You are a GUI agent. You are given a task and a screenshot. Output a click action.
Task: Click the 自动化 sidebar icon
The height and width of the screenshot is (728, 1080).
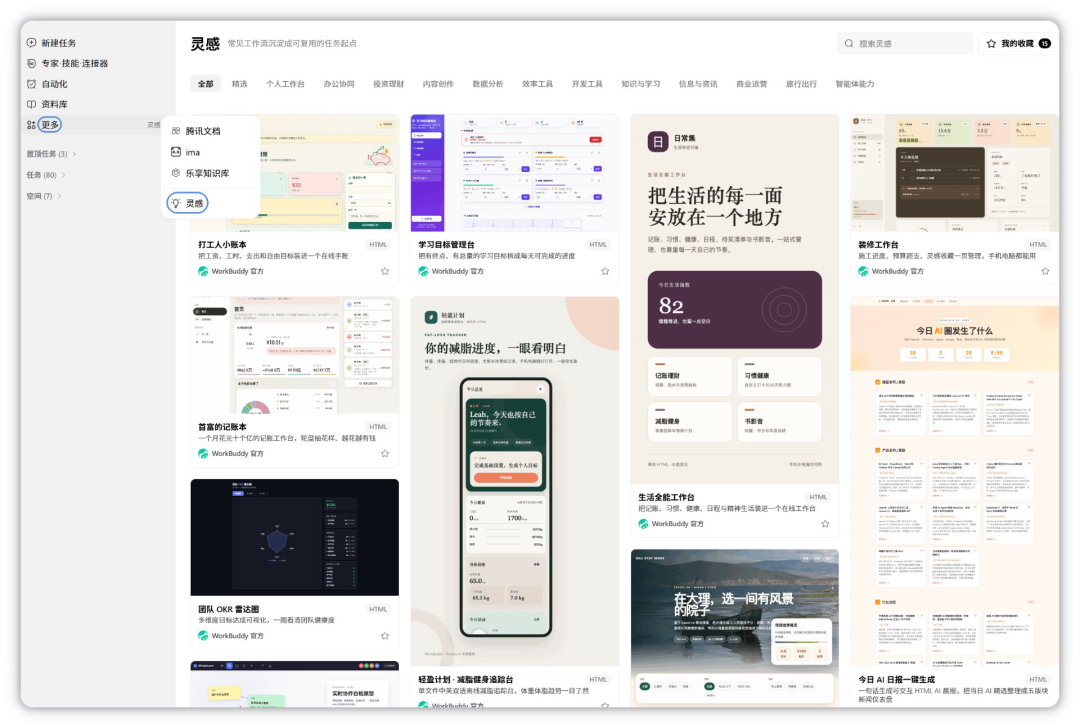(32, 84)
